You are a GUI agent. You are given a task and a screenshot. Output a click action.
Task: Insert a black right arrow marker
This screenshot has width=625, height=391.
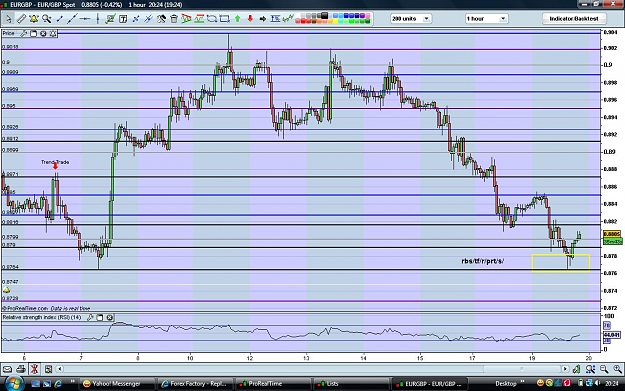click(263, 18)
